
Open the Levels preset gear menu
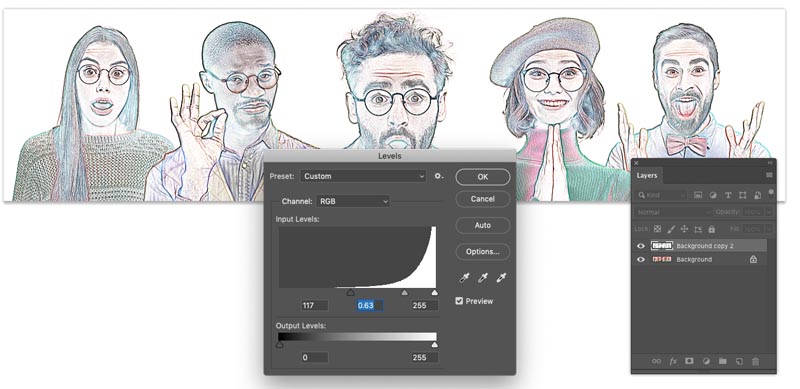[x=438, y=176]
